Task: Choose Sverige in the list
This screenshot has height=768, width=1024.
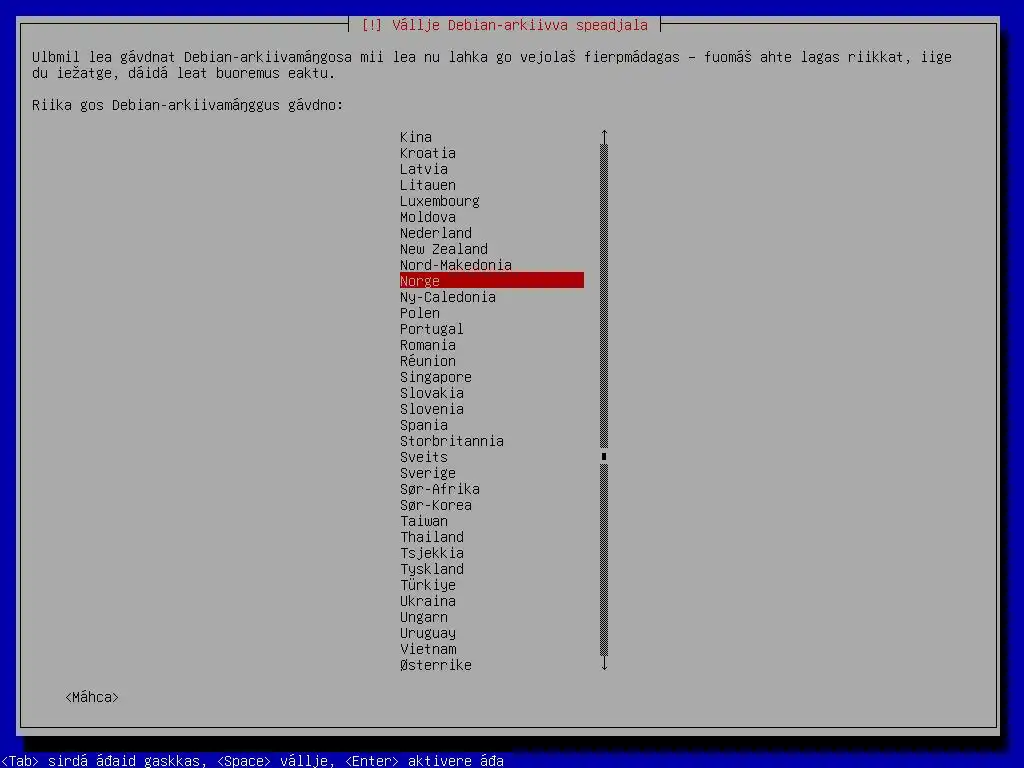Action: click(491, 473)
